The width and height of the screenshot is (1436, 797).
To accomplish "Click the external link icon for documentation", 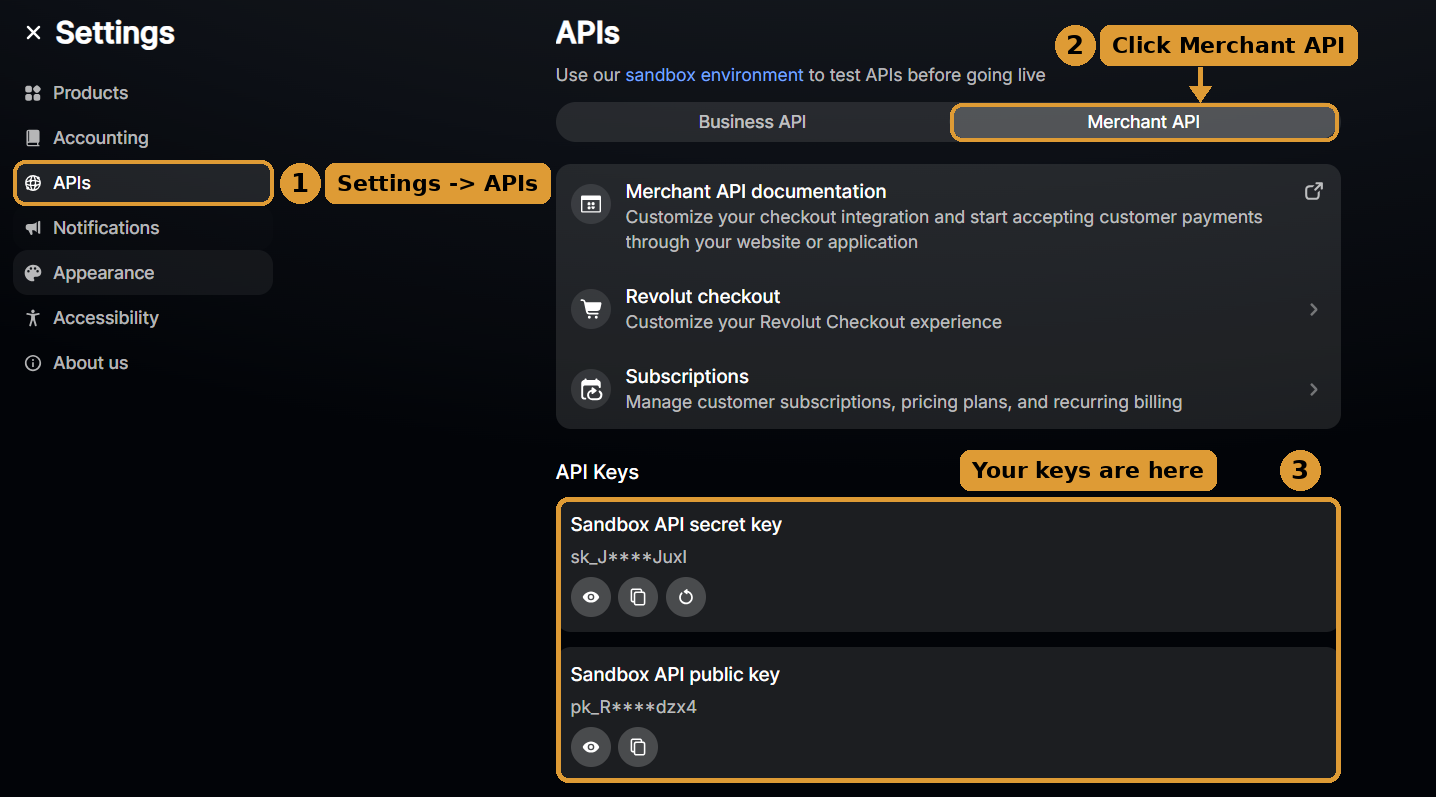I will 1314,191.
